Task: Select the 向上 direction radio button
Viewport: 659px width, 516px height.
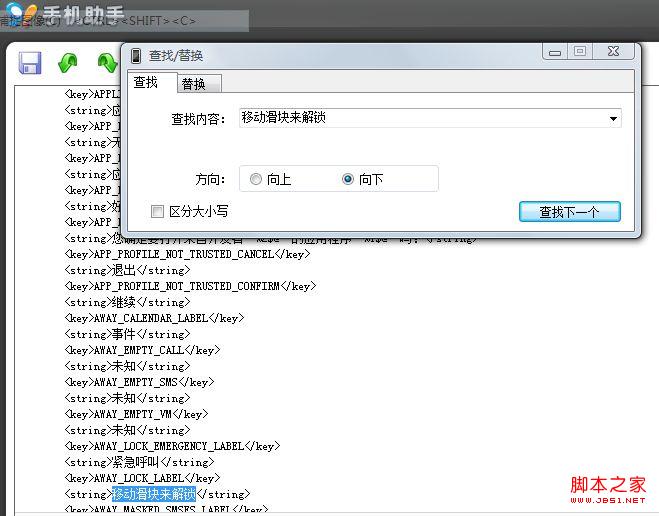Action: click(256, 179)
